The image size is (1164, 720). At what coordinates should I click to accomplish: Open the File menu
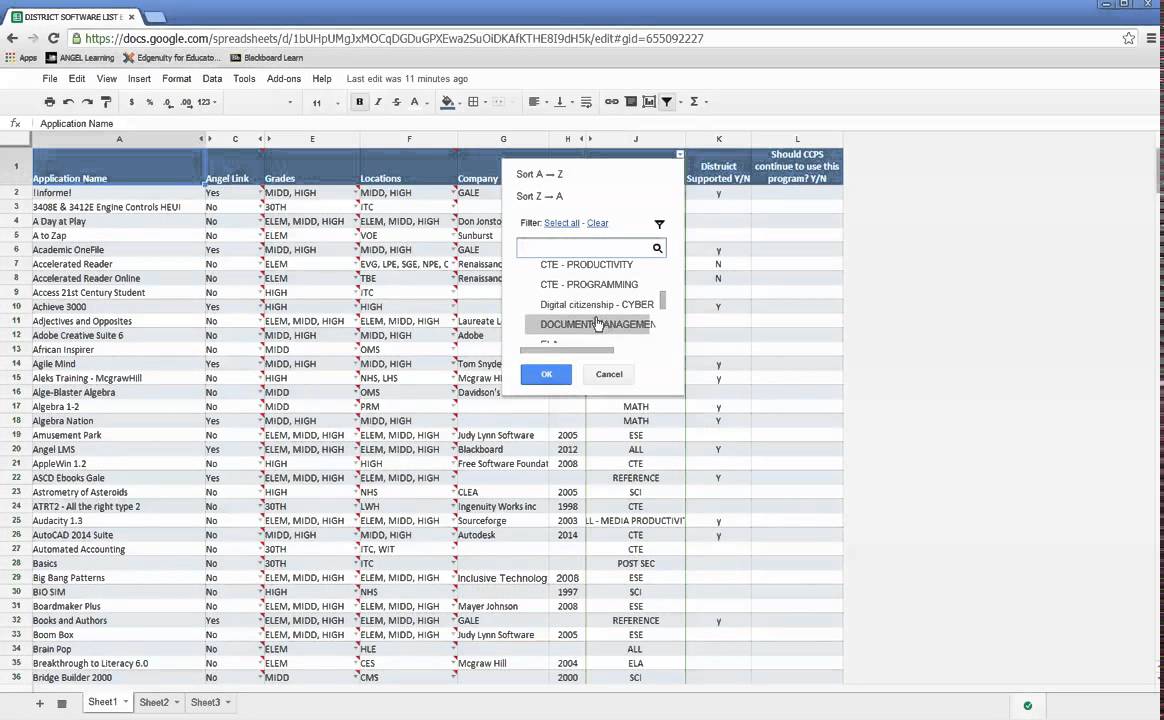tap(50, 79)
